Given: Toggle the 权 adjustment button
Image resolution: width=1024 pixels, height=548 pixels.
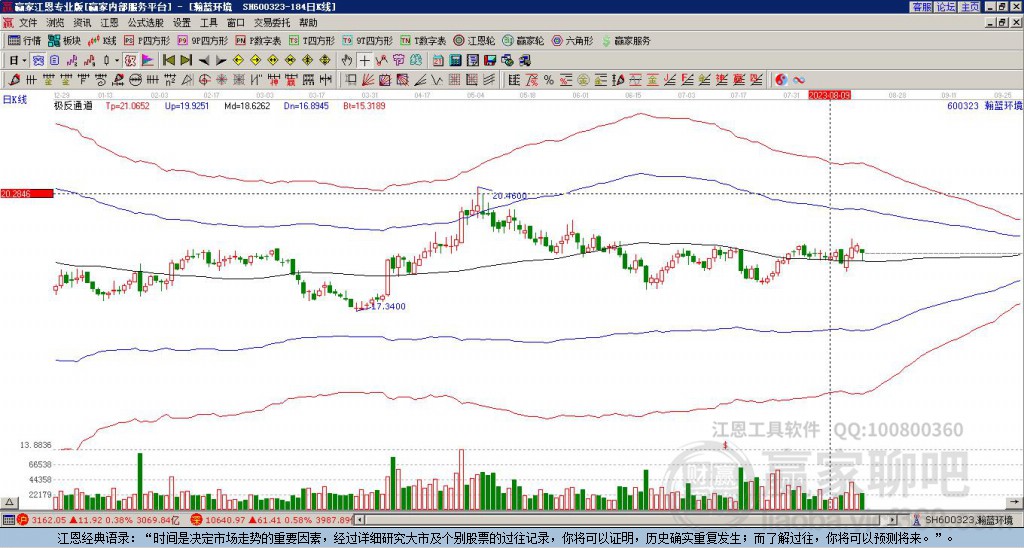Looking at the screenshot, I should [130, 61].
